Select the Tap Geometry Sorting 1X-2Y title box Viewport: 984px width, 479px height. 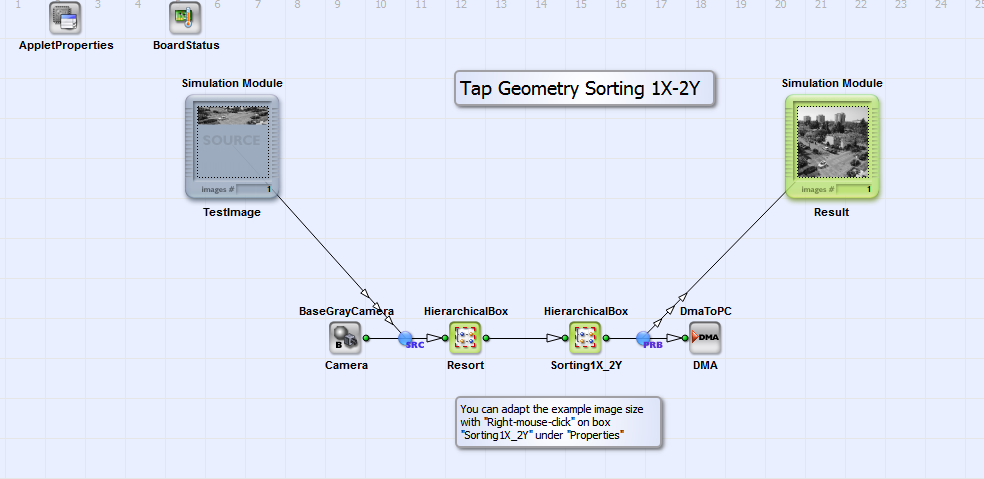(585, 89)
